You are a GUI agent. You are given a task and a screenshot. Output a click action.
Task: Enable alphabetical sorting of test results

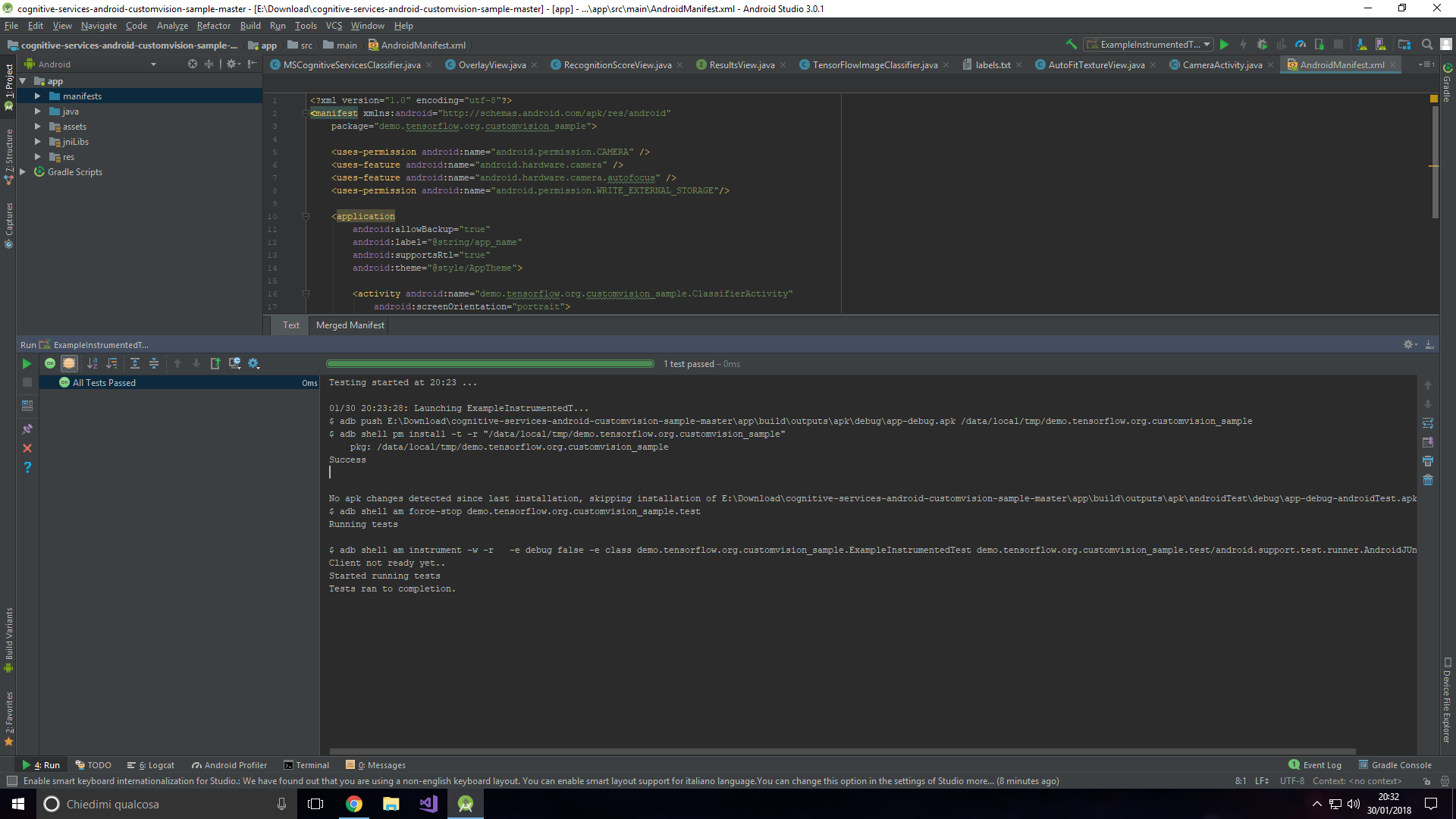click(x=92, y=363)
